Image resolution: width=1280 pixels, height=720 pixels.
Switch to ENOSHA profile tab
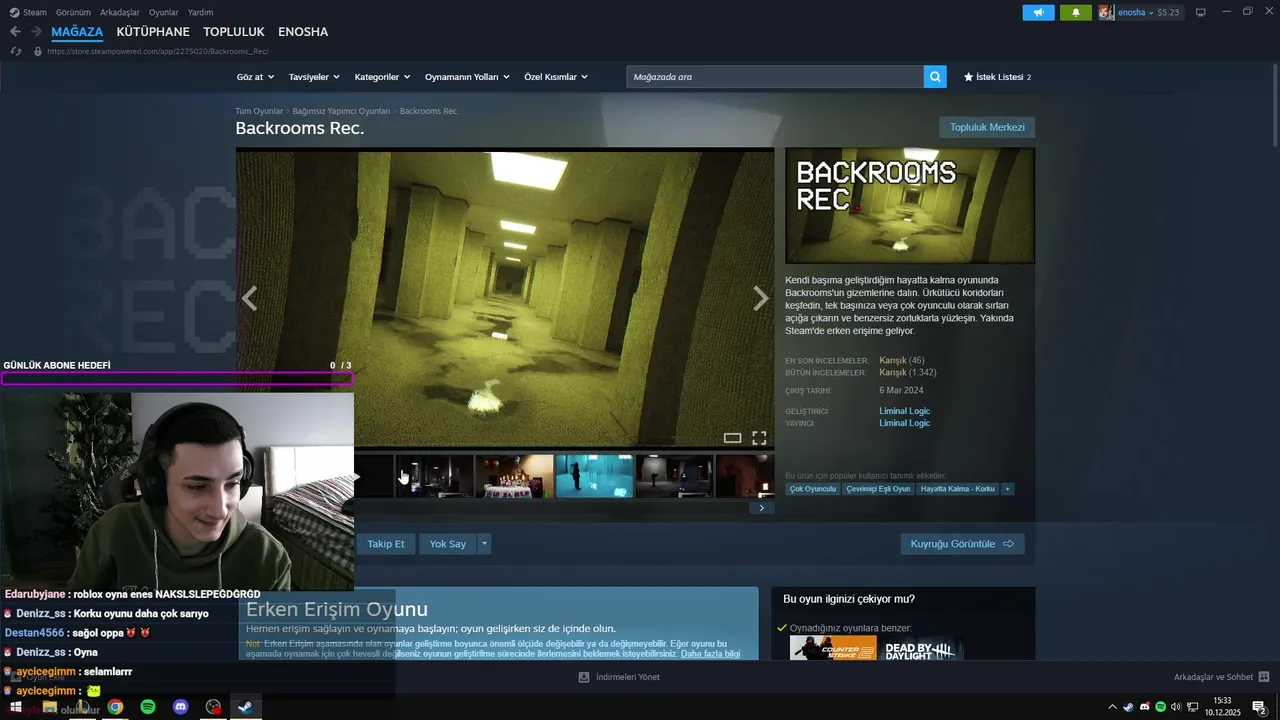click(303, 32)
